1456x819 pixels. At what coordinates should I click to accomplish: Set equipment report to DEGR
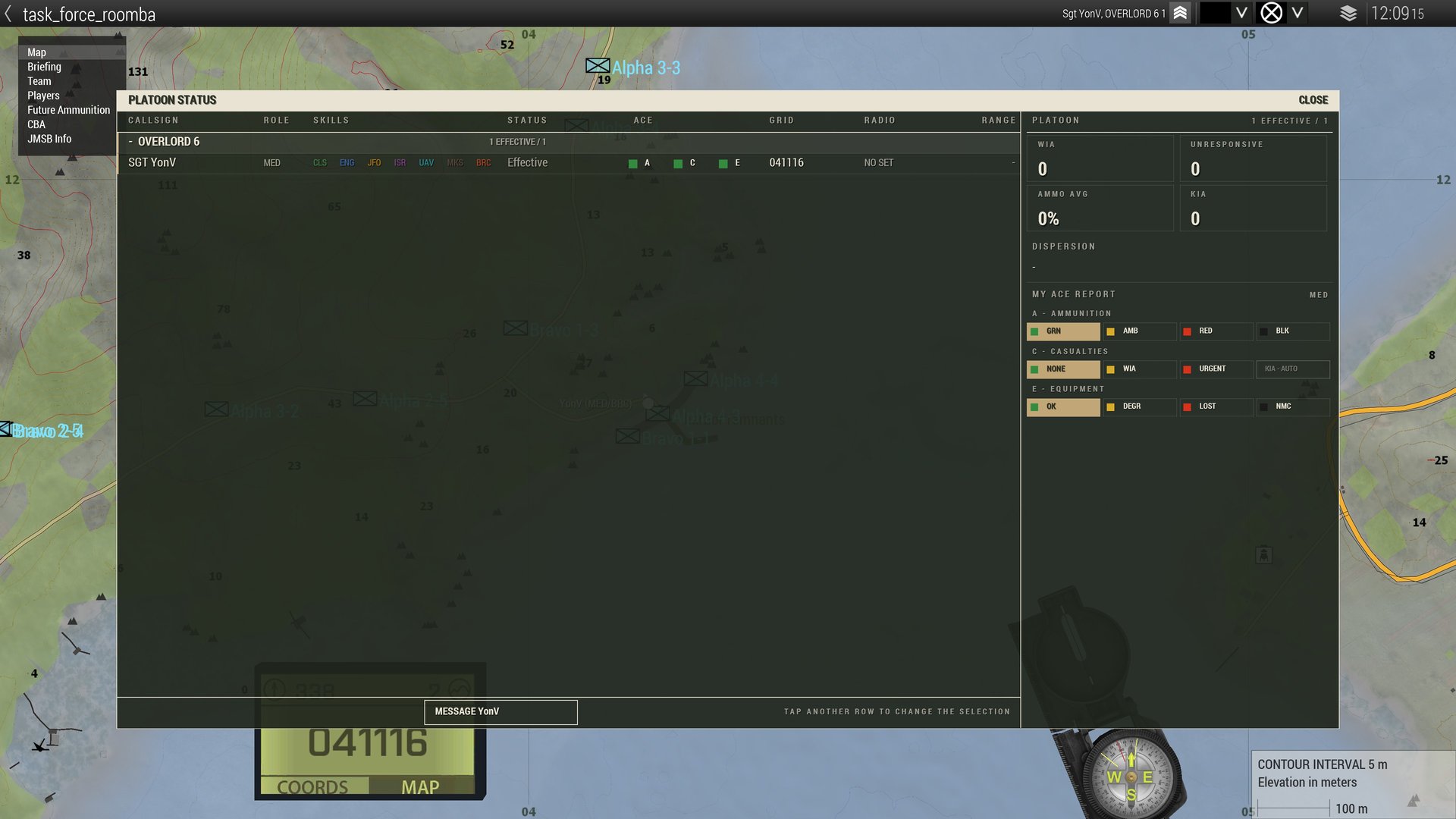[x=1139, y=407]
